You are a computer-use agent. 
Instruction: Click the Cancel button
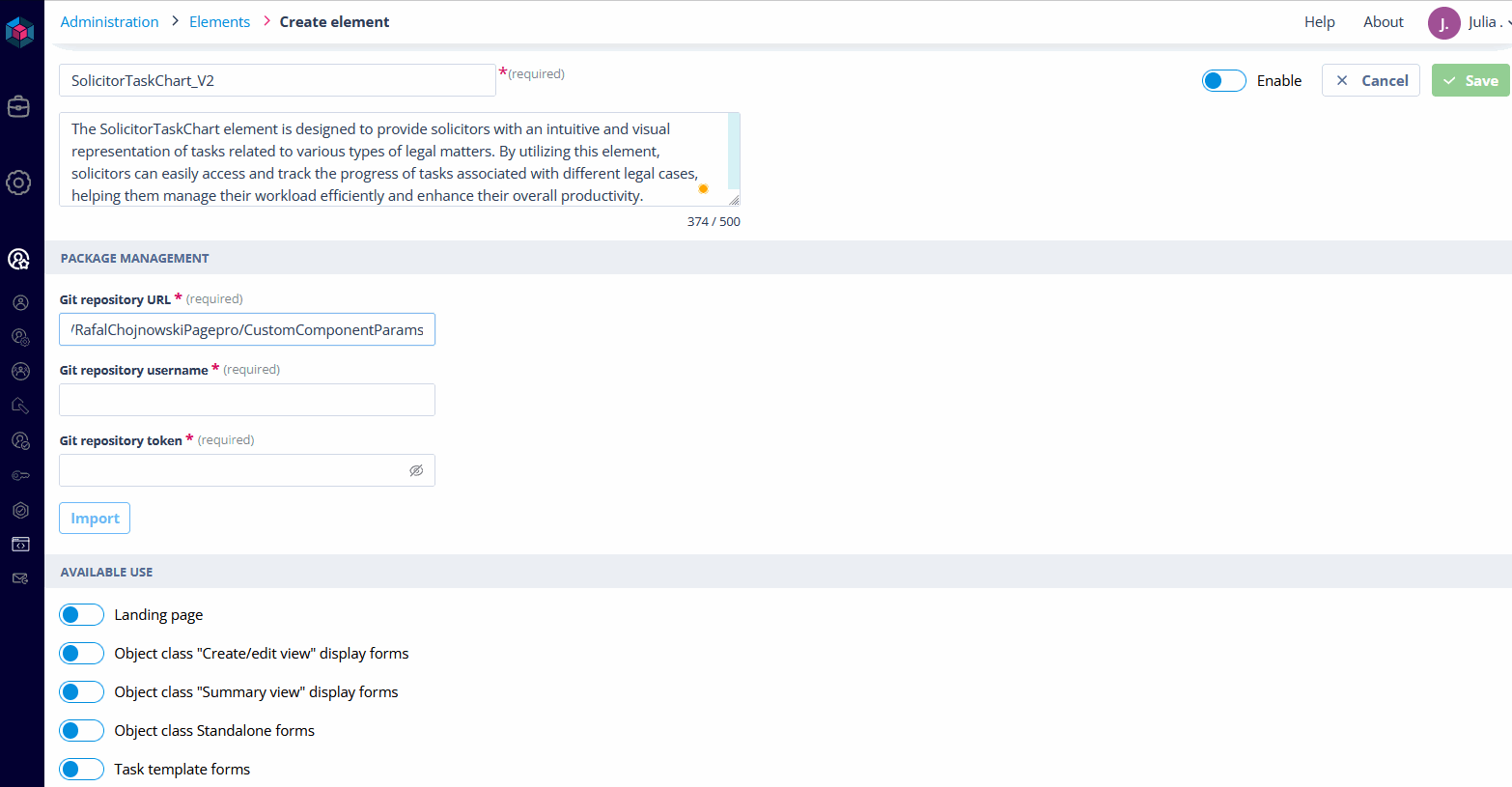pos(1370,80)
